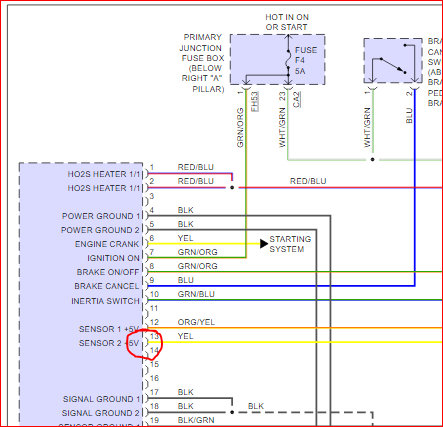Click the 'GRN/ORG' wire label at pin 8

[197, 266]
